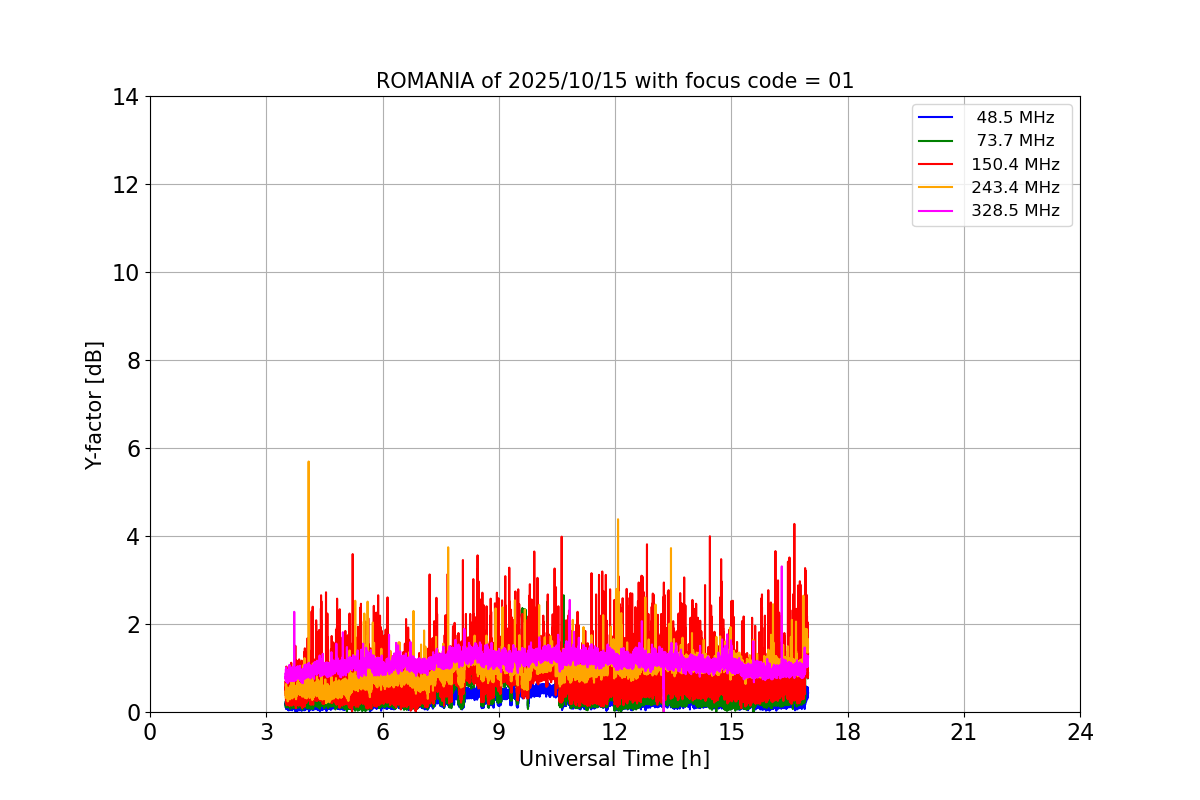Click x-axis tick label 12

tap(615, 733)
